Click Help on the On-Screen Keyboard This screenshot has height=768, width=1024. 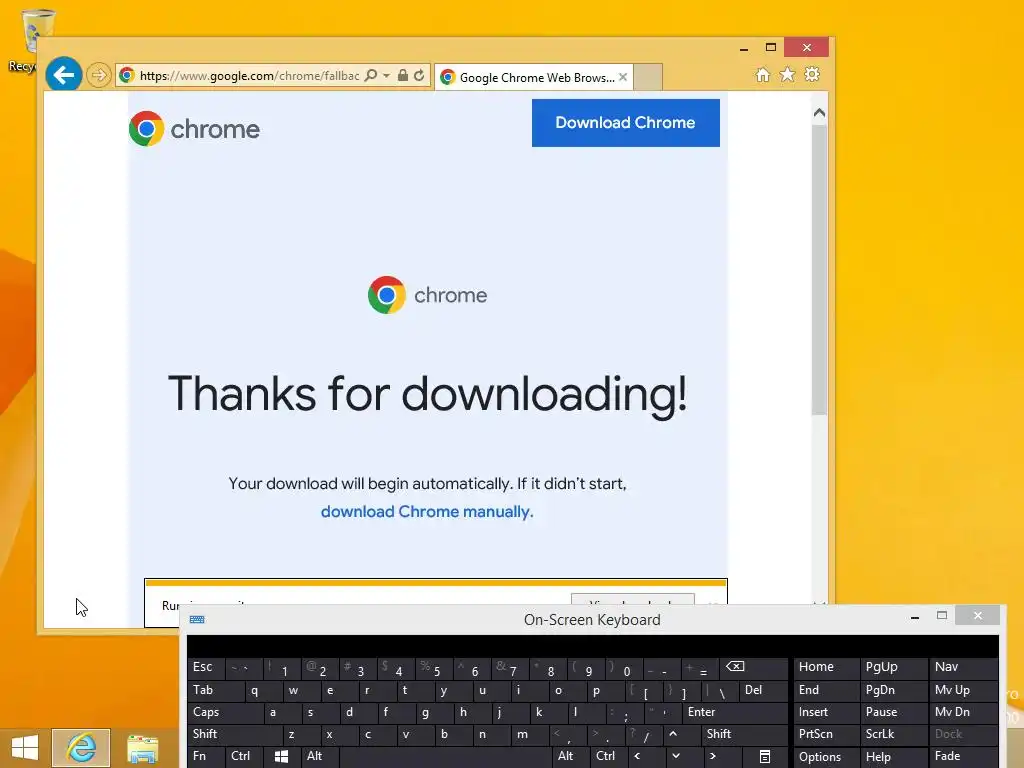tap(893, 757)
